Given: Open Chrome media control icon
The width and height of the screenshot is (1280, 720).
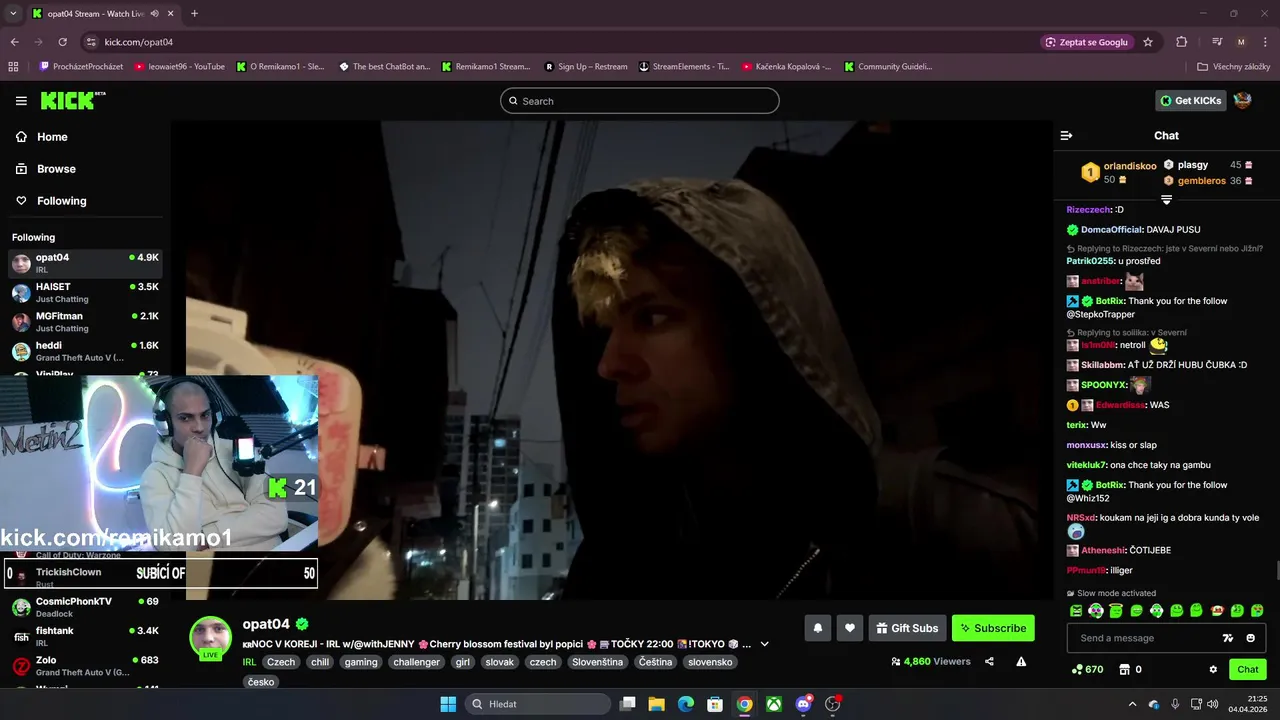Looking at the screenshot, I should 1217,42.
